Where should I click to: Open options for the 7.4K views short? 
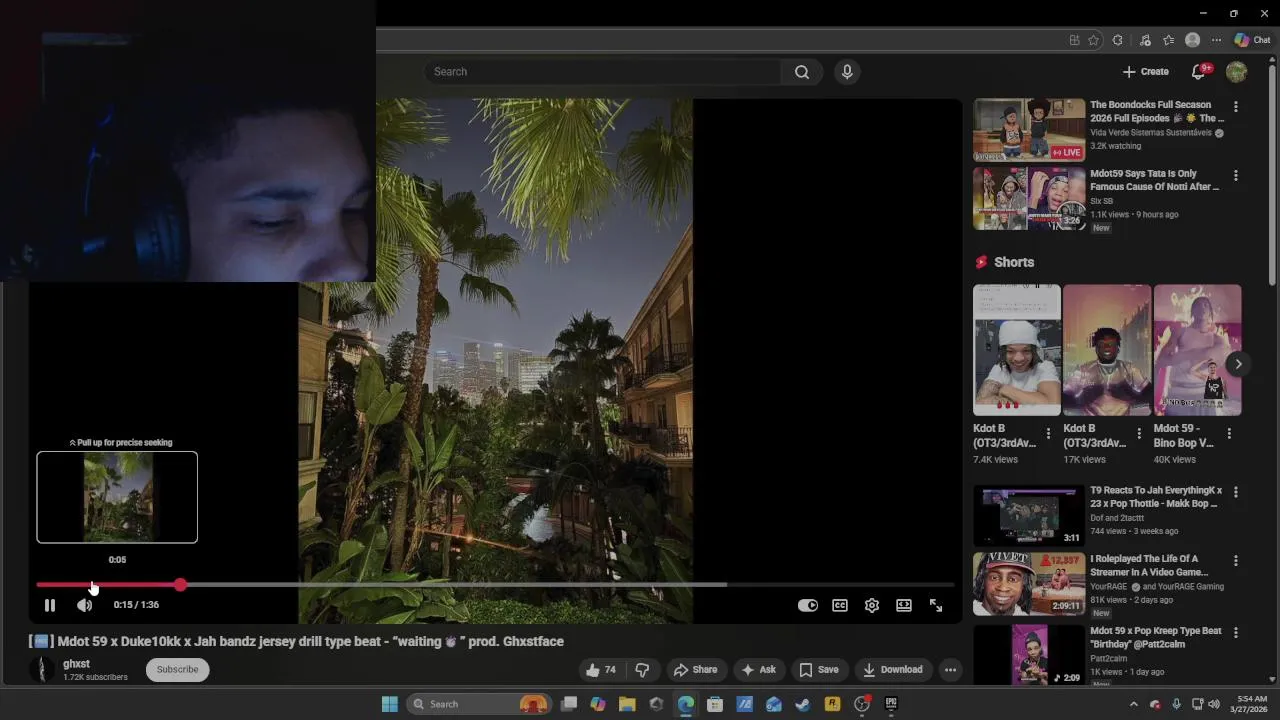pyautogui.click(x=1048, y=434)
